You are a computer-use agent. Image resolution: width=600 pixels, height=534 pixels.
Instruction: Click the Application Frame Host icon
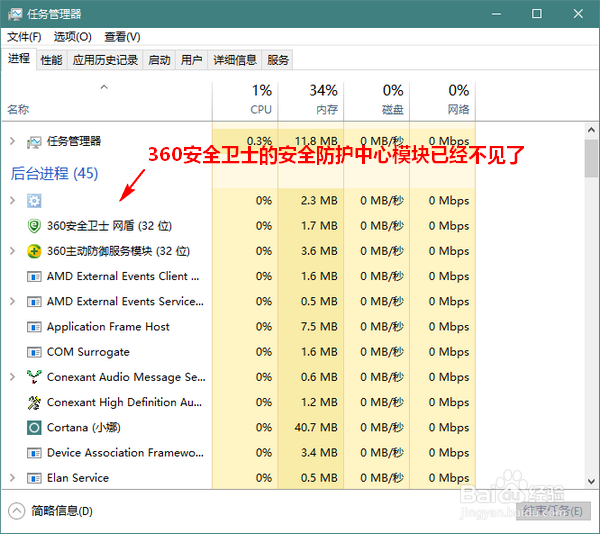[x=34, y=327]
